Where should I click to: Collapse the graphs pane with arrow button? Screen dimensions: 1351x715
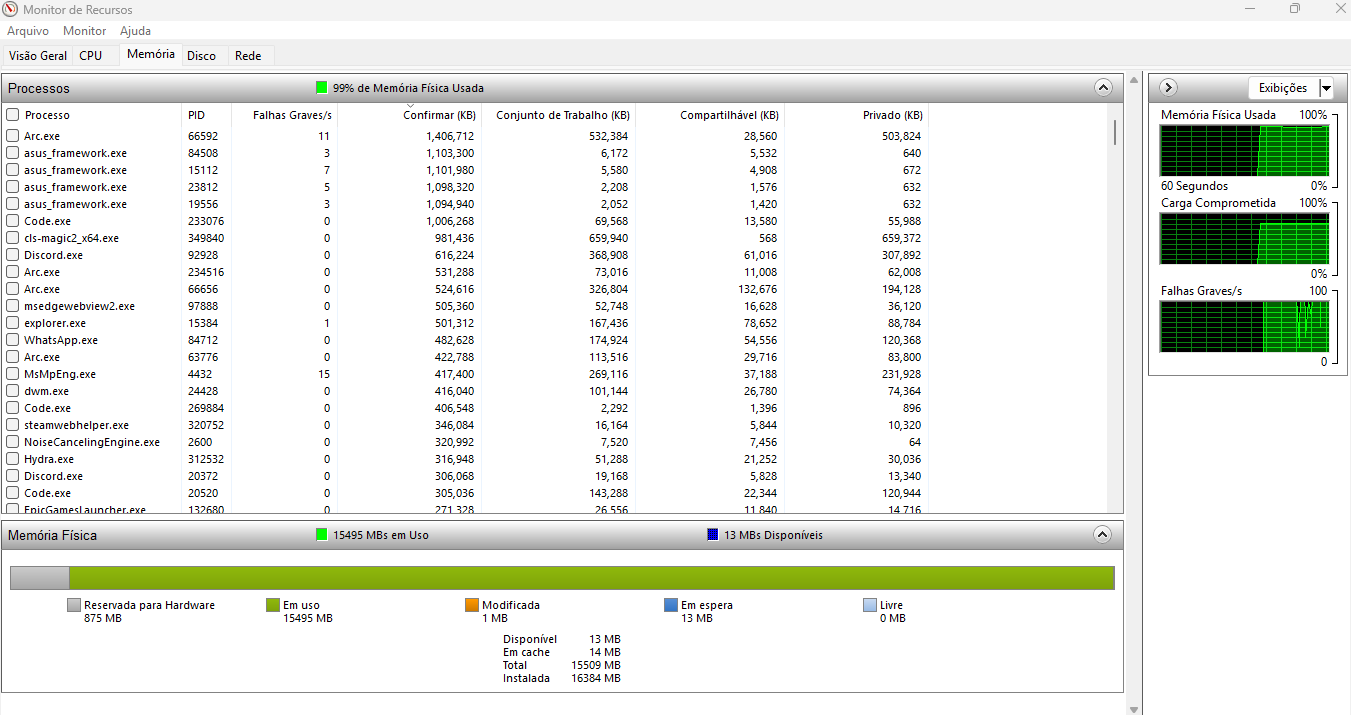click(1167, 88)
